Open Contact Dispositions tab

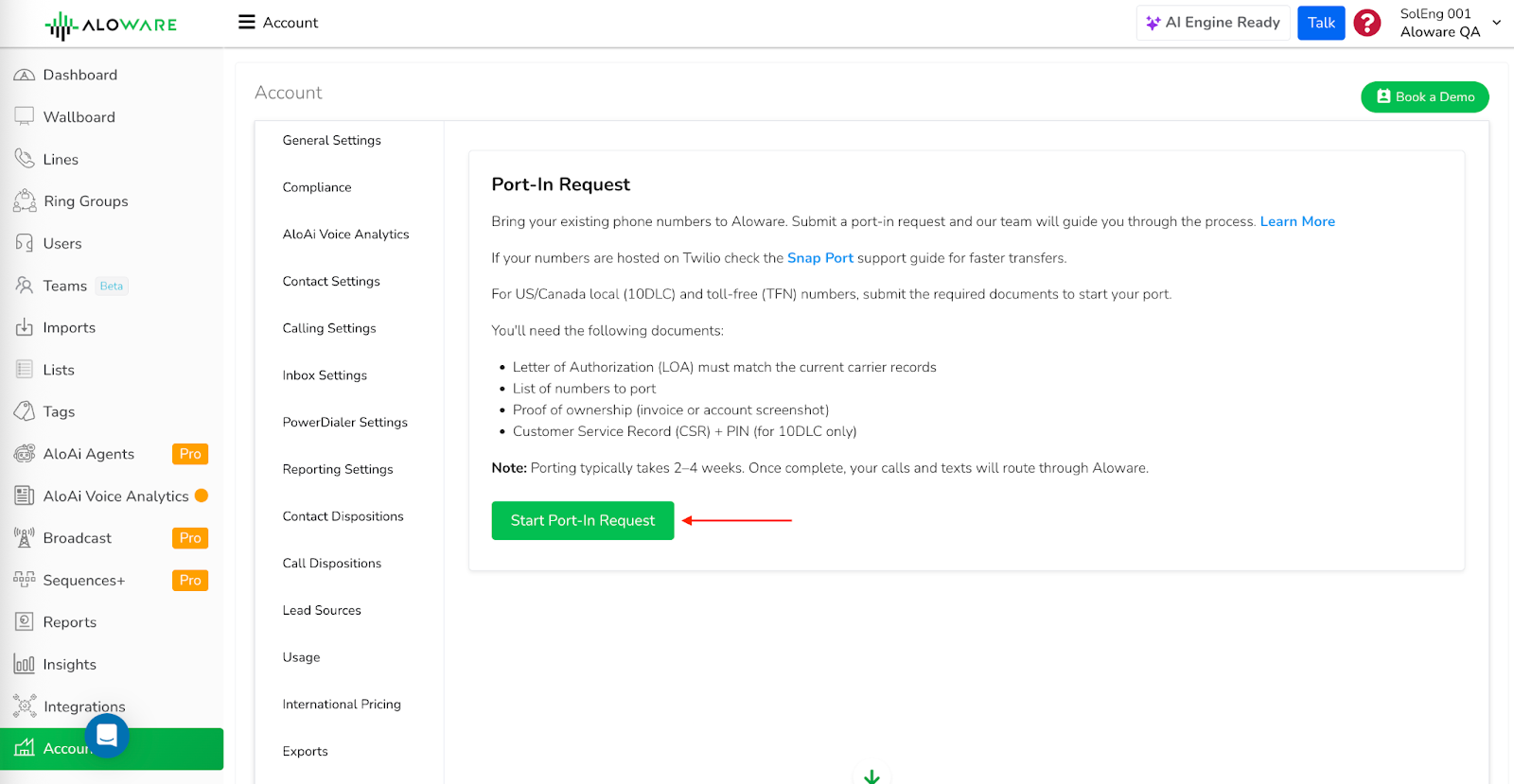click(343, 516)
